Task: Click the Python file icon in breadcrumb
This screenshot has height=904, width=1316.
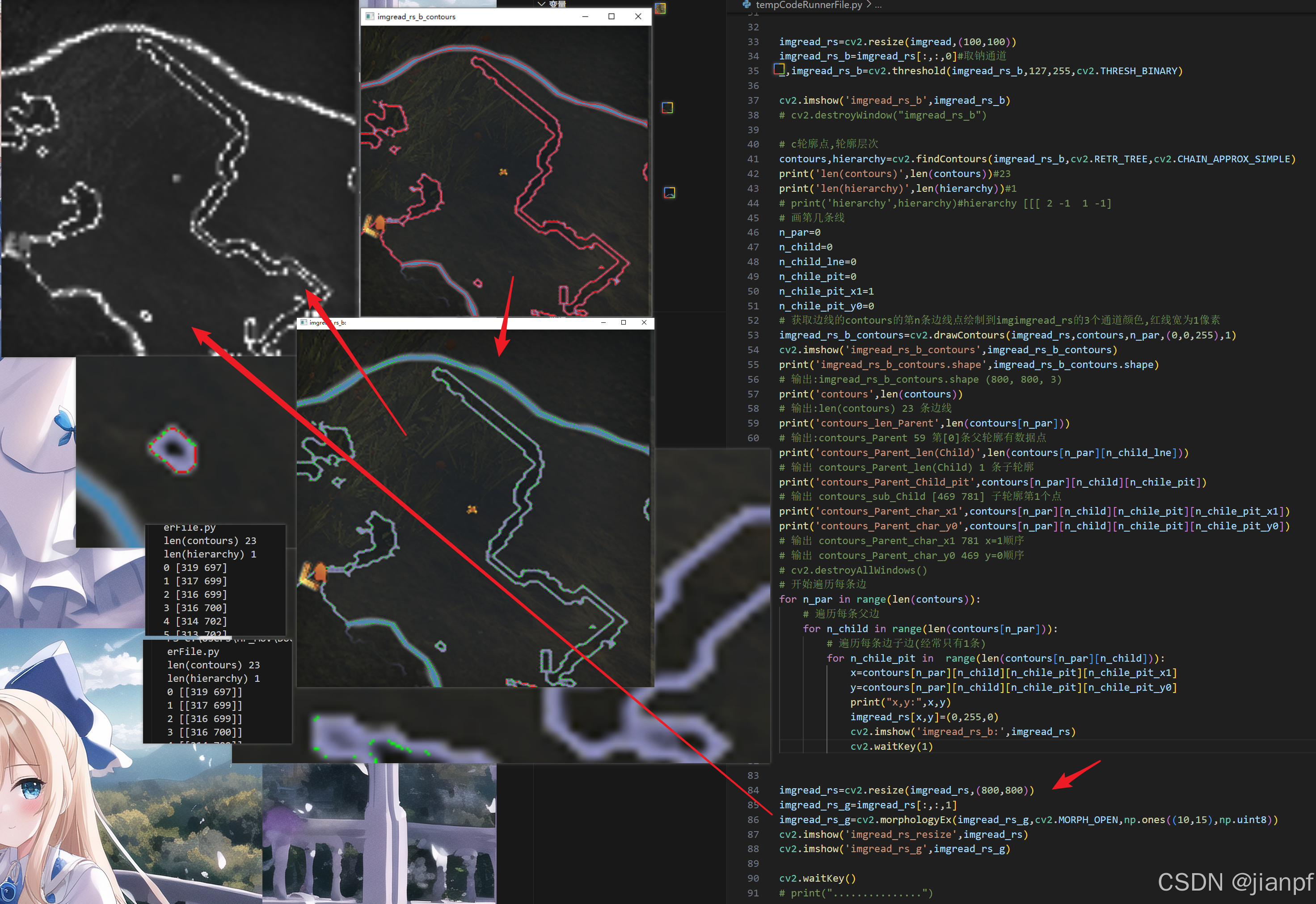Action: tap(747, 4)
